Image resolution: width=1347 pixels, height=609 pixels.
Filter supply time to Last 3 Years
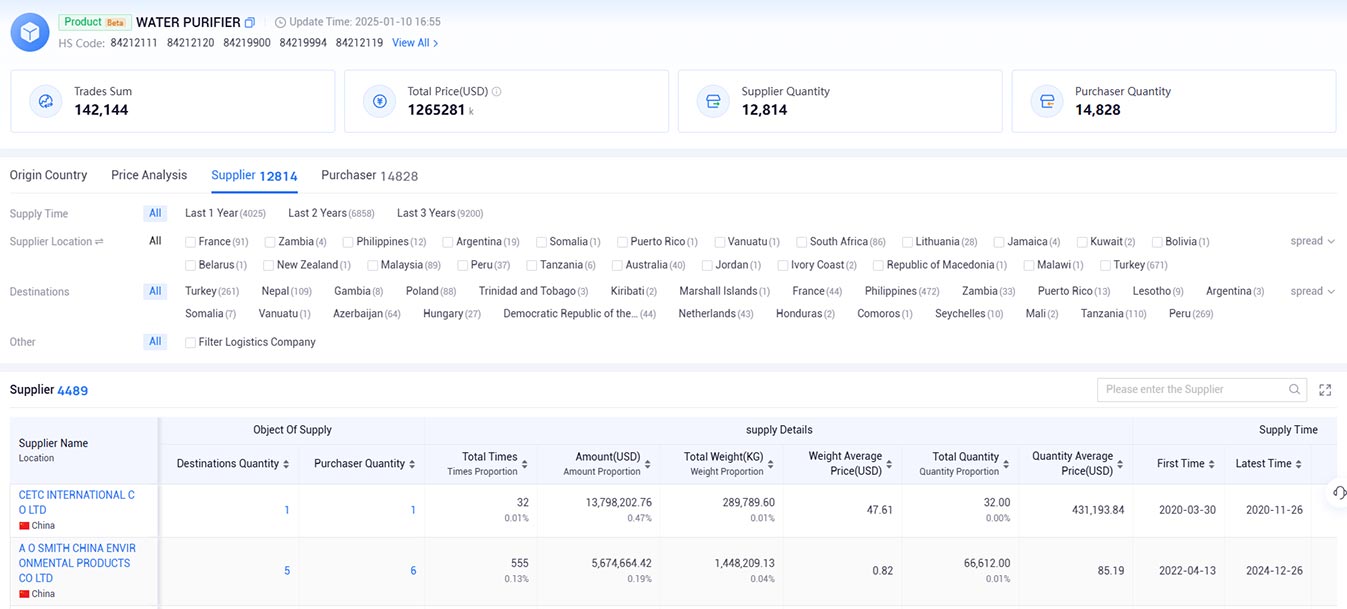[x=440, y=213]
